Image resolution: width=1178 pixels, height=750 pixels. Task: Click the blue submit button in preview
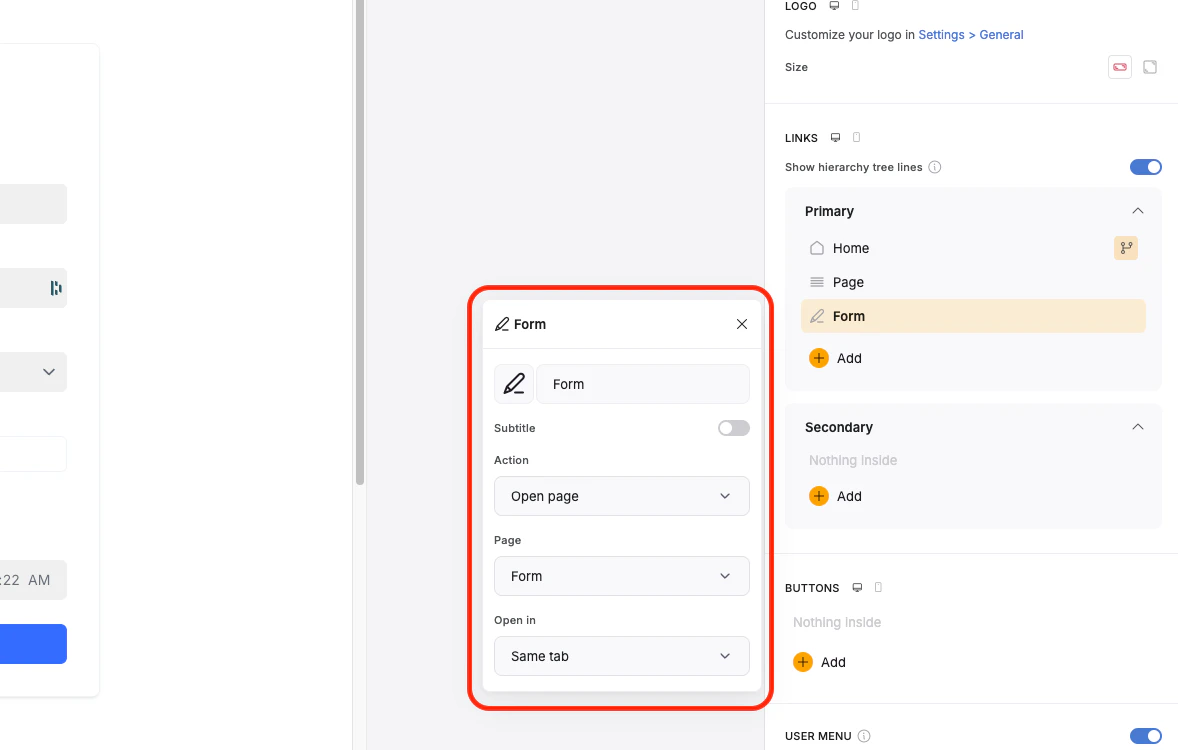pyautogui.click(x=33, y=644)
